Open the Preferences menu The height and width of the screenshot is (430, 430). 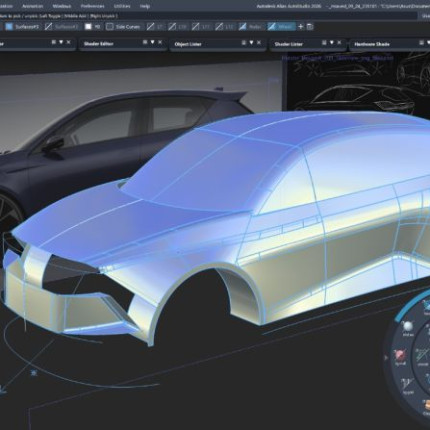point(92,6)
